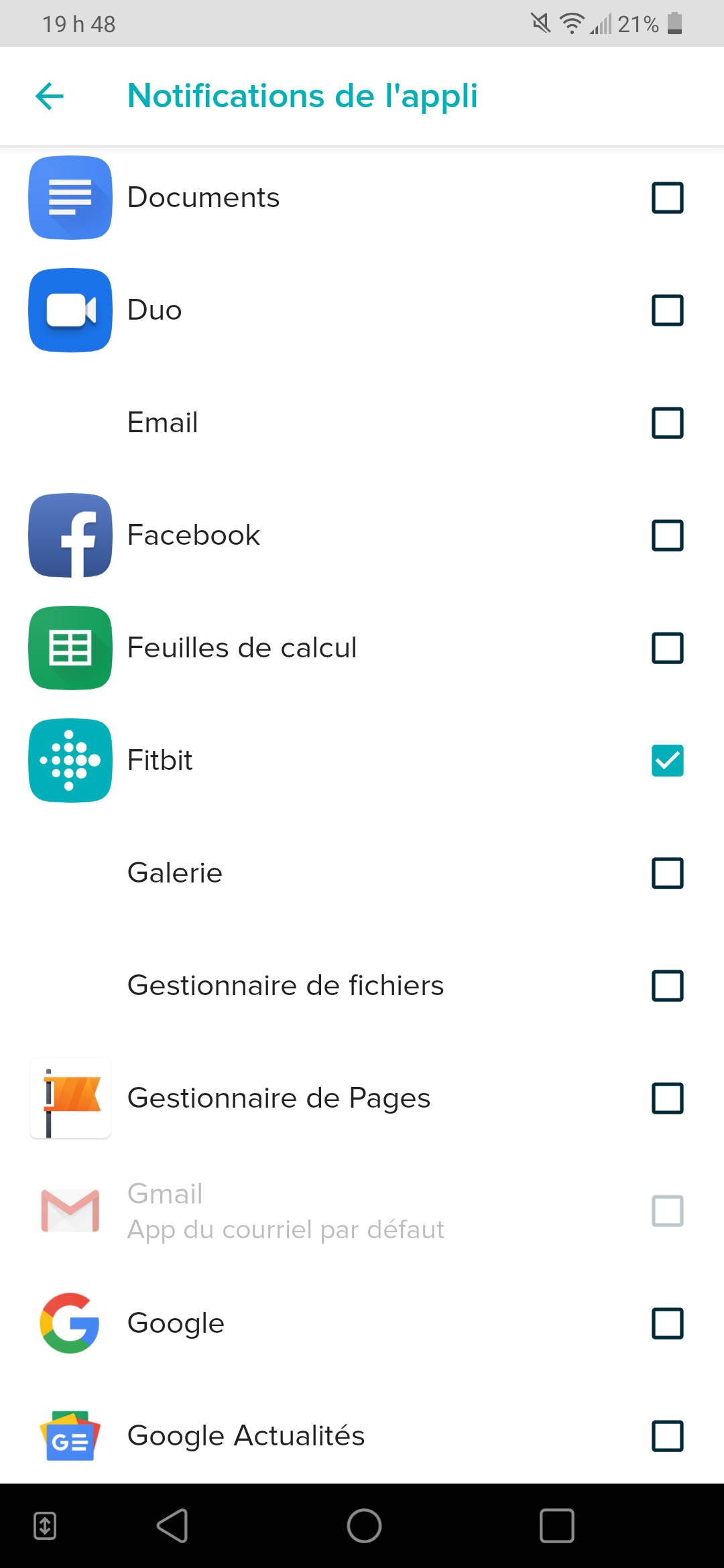Tap the green Feuilles de calcul icon
Viewport: 724px width, 1568px height.
[x=70, y=648]
